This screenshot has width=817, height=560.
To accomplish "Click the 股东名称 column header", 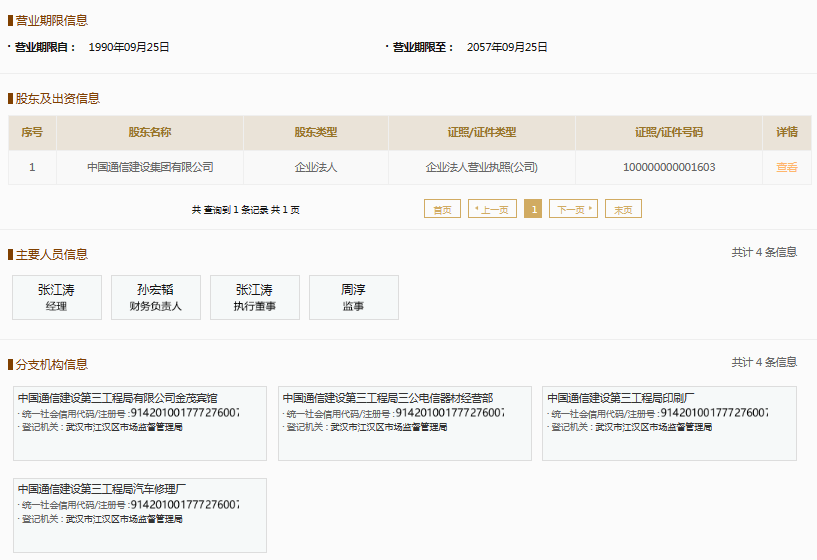I will point(150,132).
